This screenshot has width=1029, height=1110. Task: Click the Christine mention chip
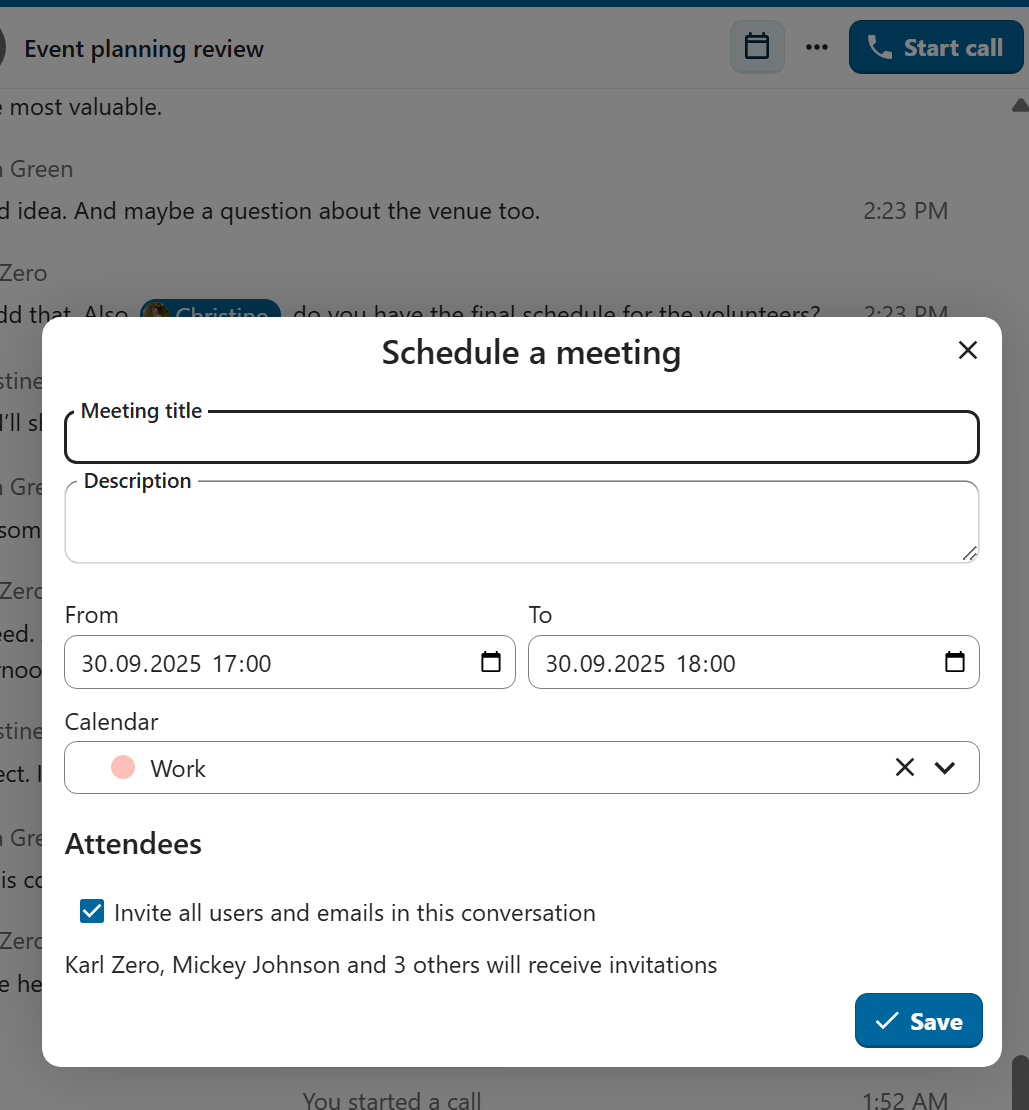click(210, 312)
